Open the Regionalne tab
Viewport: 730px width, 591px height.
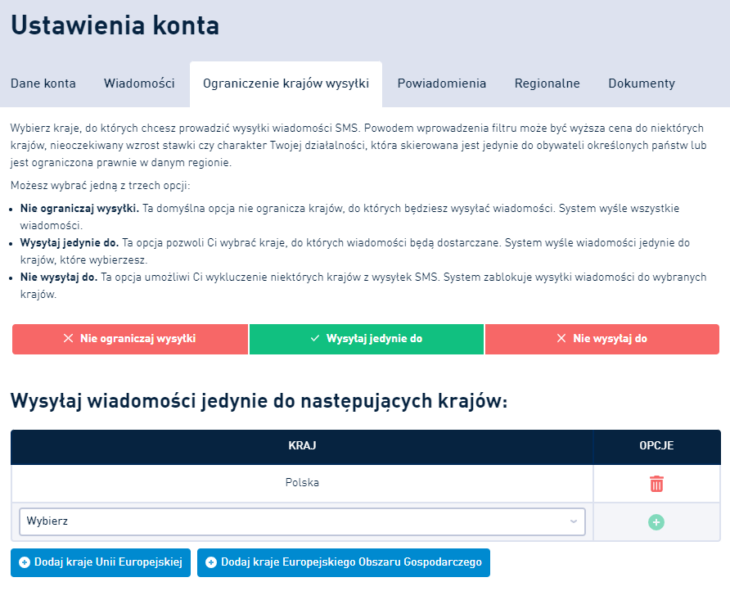pyautogui.click(x=547, y=83)
